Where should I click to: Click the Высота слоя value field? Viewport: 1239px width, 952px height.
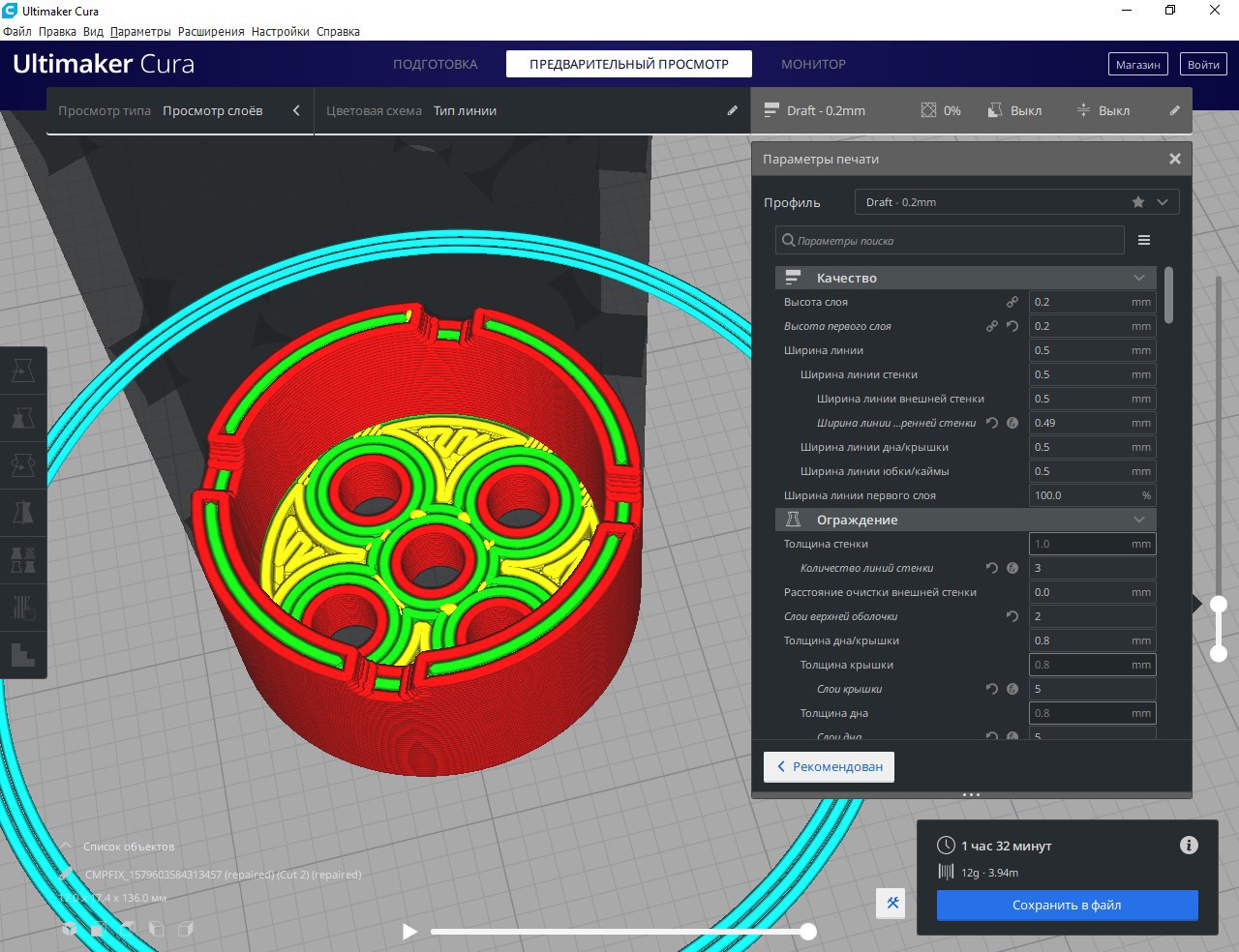(1093, 302)
